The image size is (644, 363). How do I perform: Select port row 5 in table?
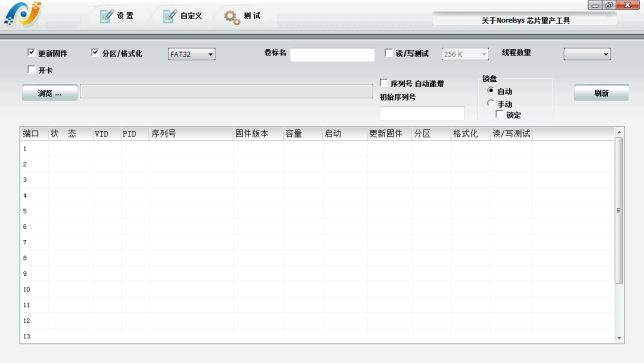click(317, 211)
